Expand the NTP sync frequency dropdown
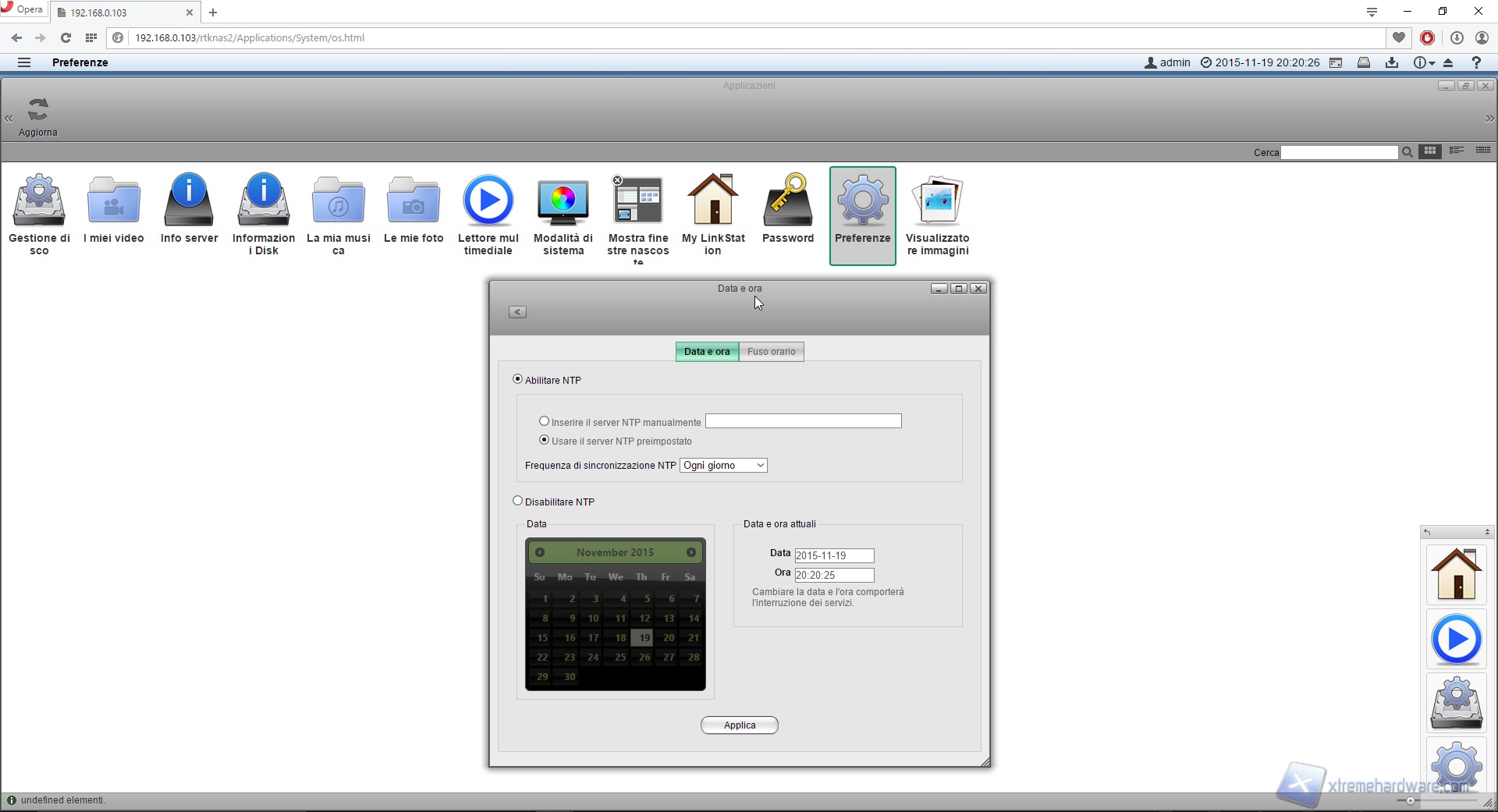Screen dimensions: 1498x812 723,466
